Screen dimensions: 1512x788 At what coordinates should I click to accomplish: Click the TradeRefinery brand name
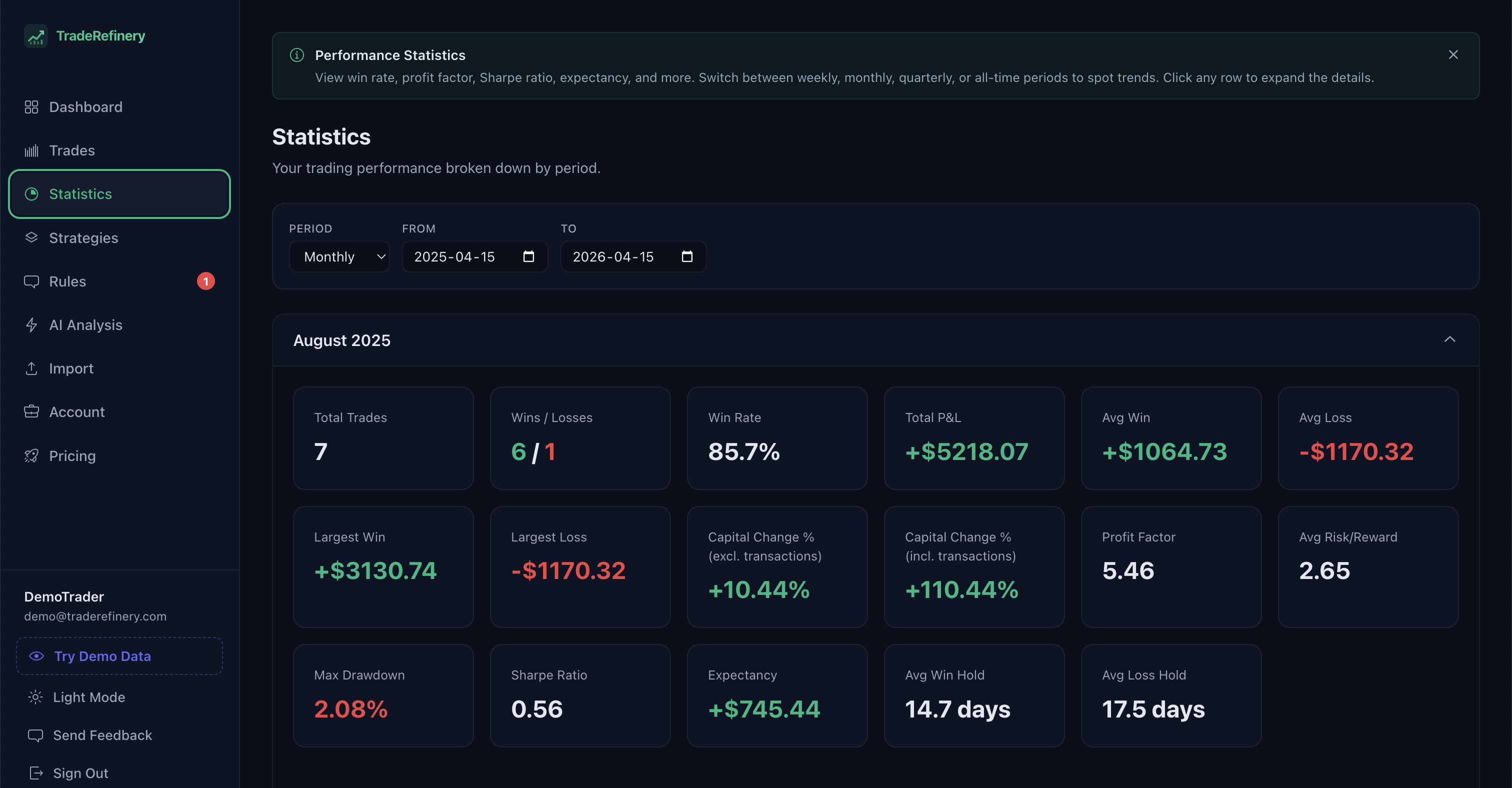pyautogui.click(x=100, y=36)
